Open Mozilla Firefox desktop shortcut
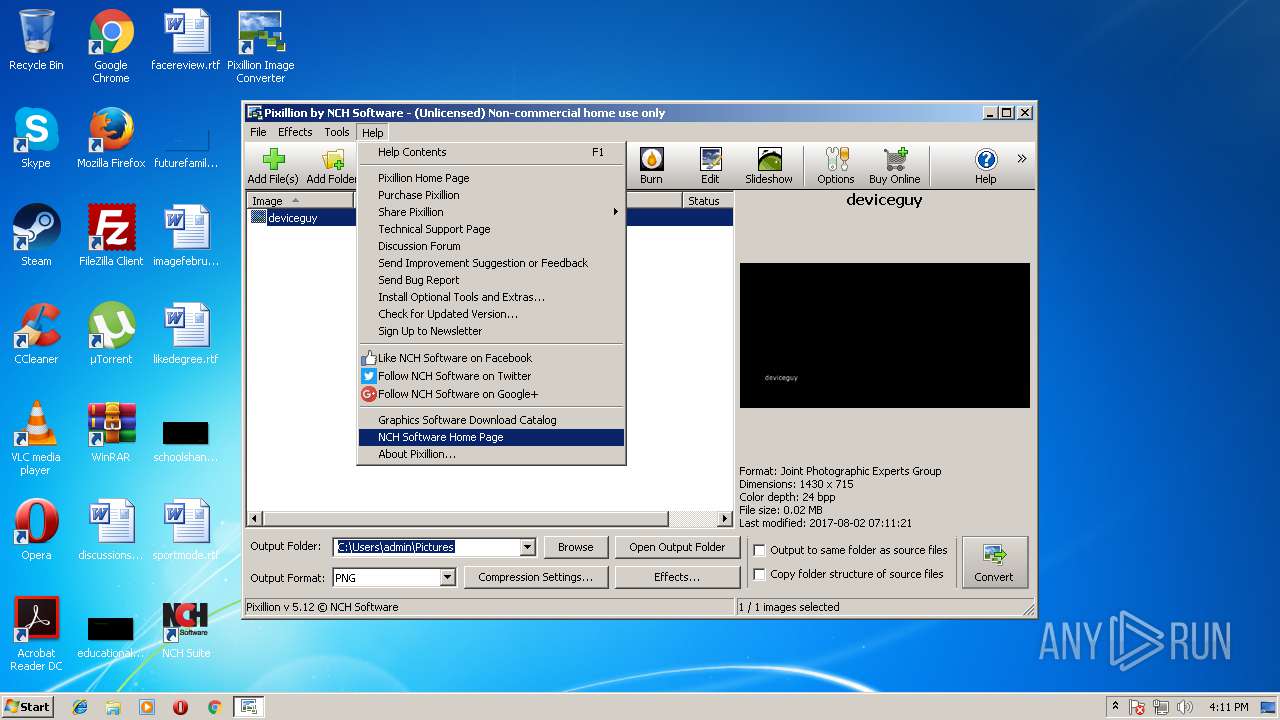This screenshot has width=1280, height=720. coord(111,139)
